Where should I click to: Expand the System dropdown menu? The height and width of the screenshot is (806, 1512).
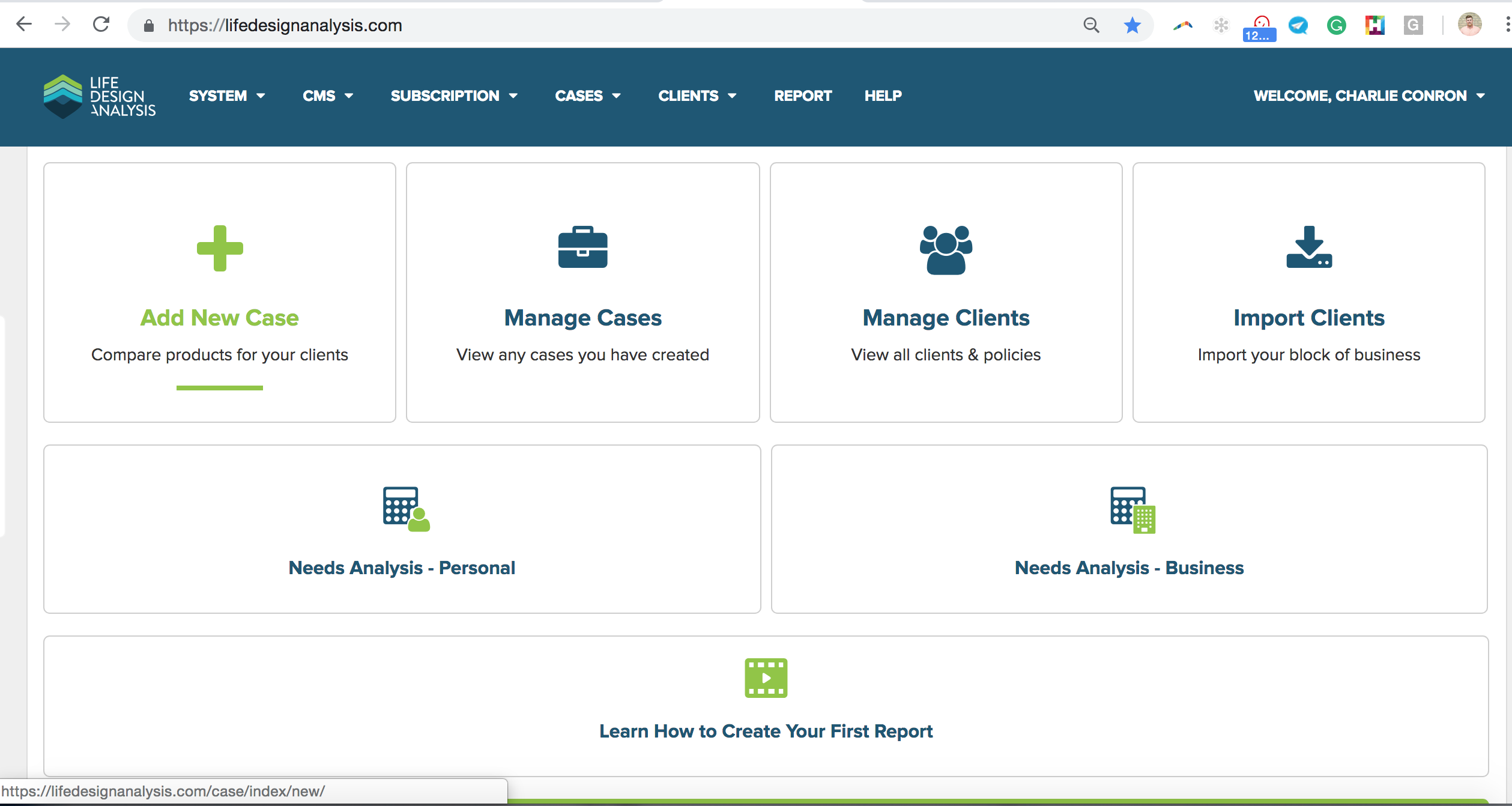tap(226, 96)
